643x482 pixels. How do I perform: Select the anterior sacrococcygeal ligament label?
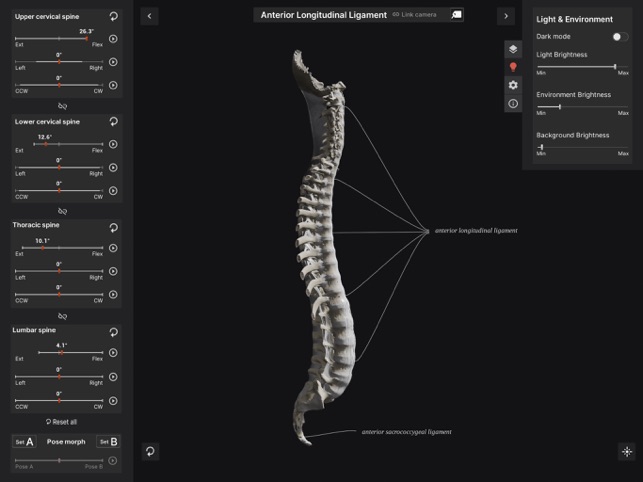click(406, 432)
